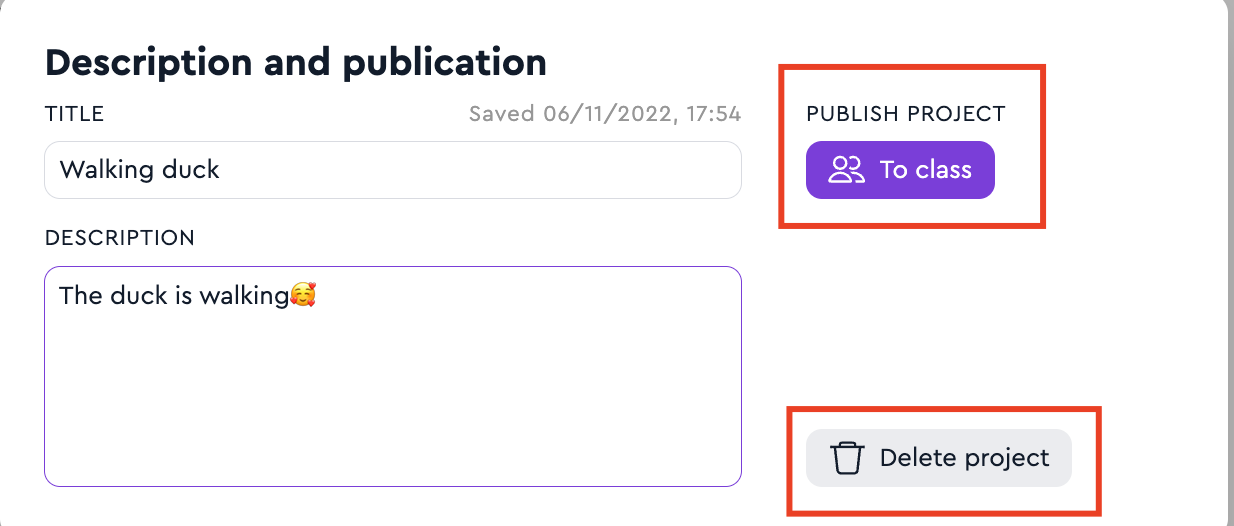1234x526 pixels.
Task: Publish the project to class
Action: coord(900,170)
